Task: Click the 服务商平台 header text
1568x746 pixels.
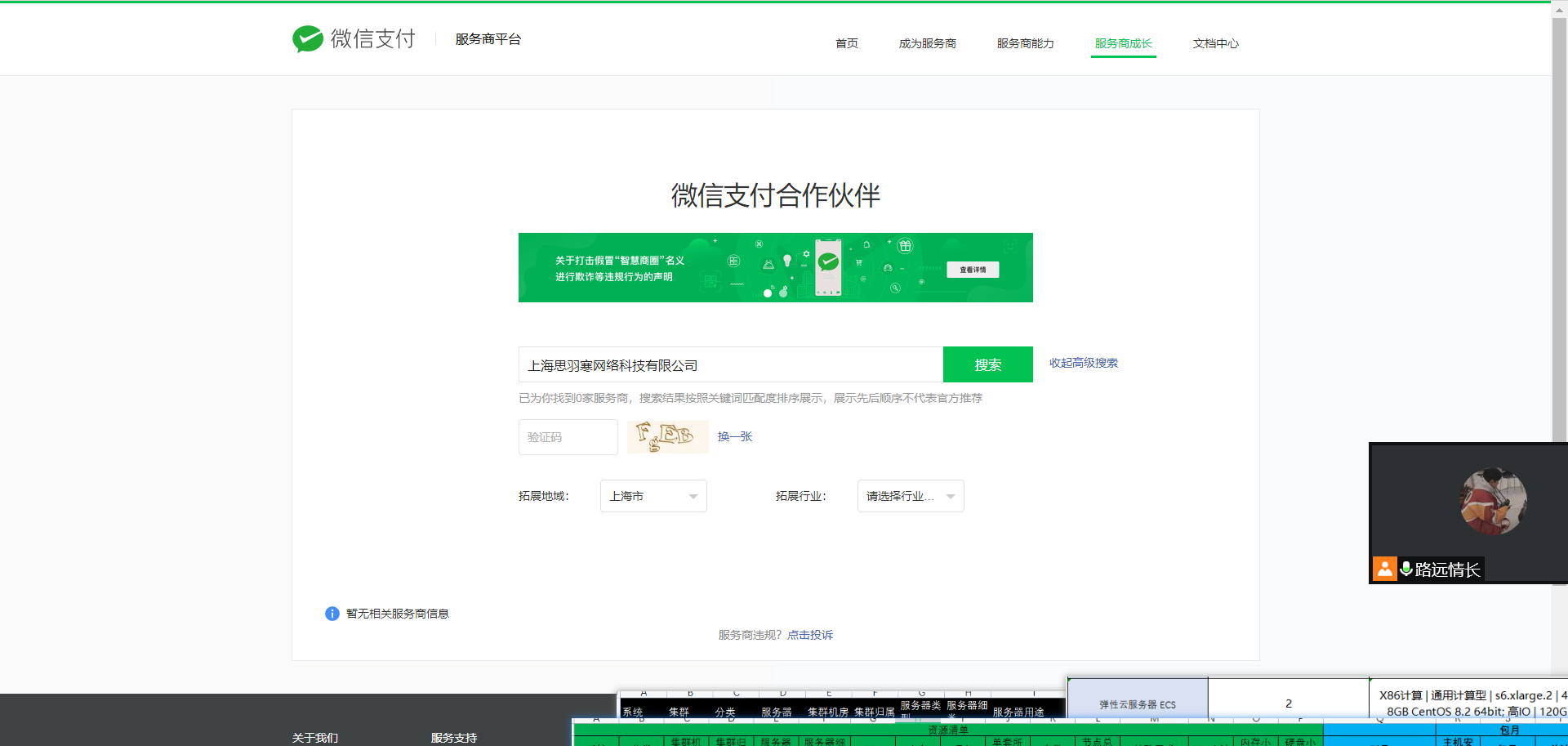Action: point(488,39)
